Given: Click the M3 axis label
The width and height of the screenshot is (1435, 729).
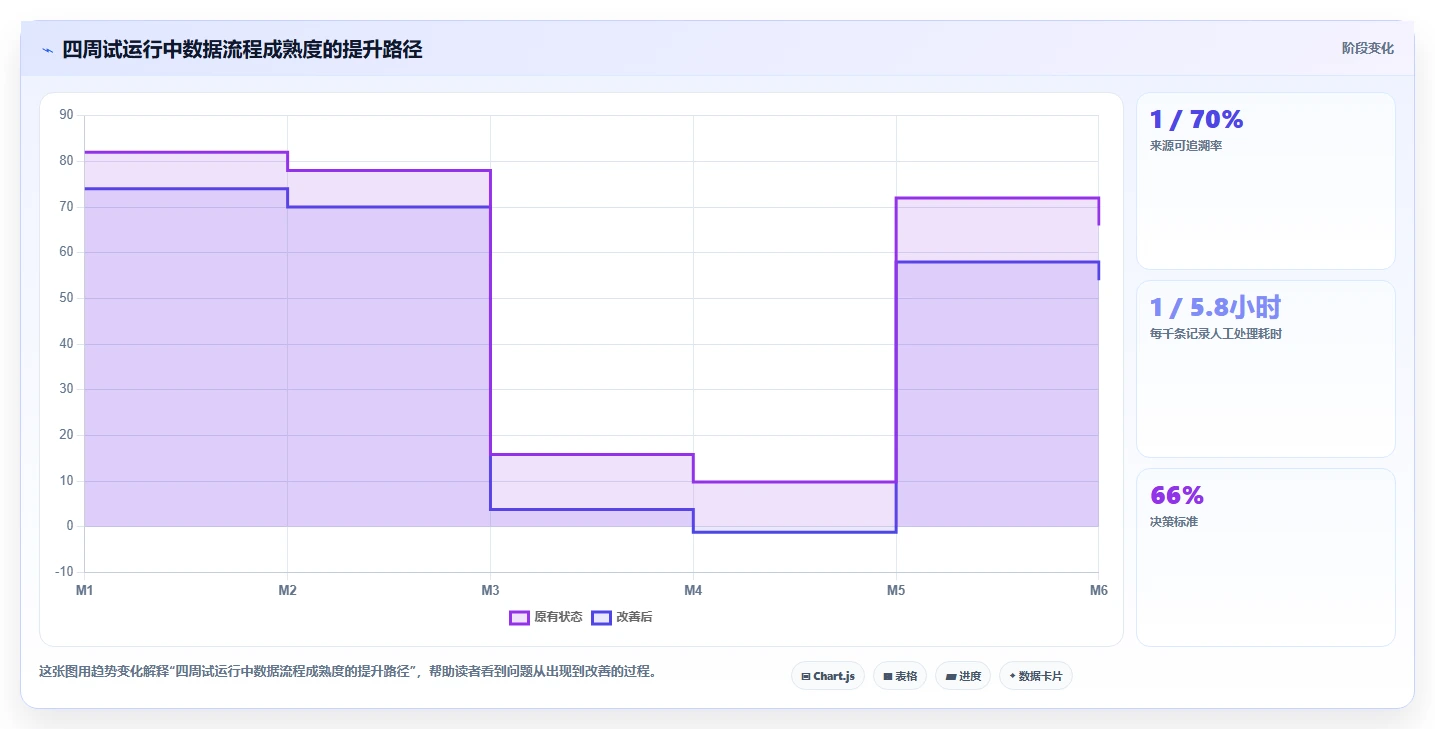Looking at the screenshot, I should pos(490,591).
